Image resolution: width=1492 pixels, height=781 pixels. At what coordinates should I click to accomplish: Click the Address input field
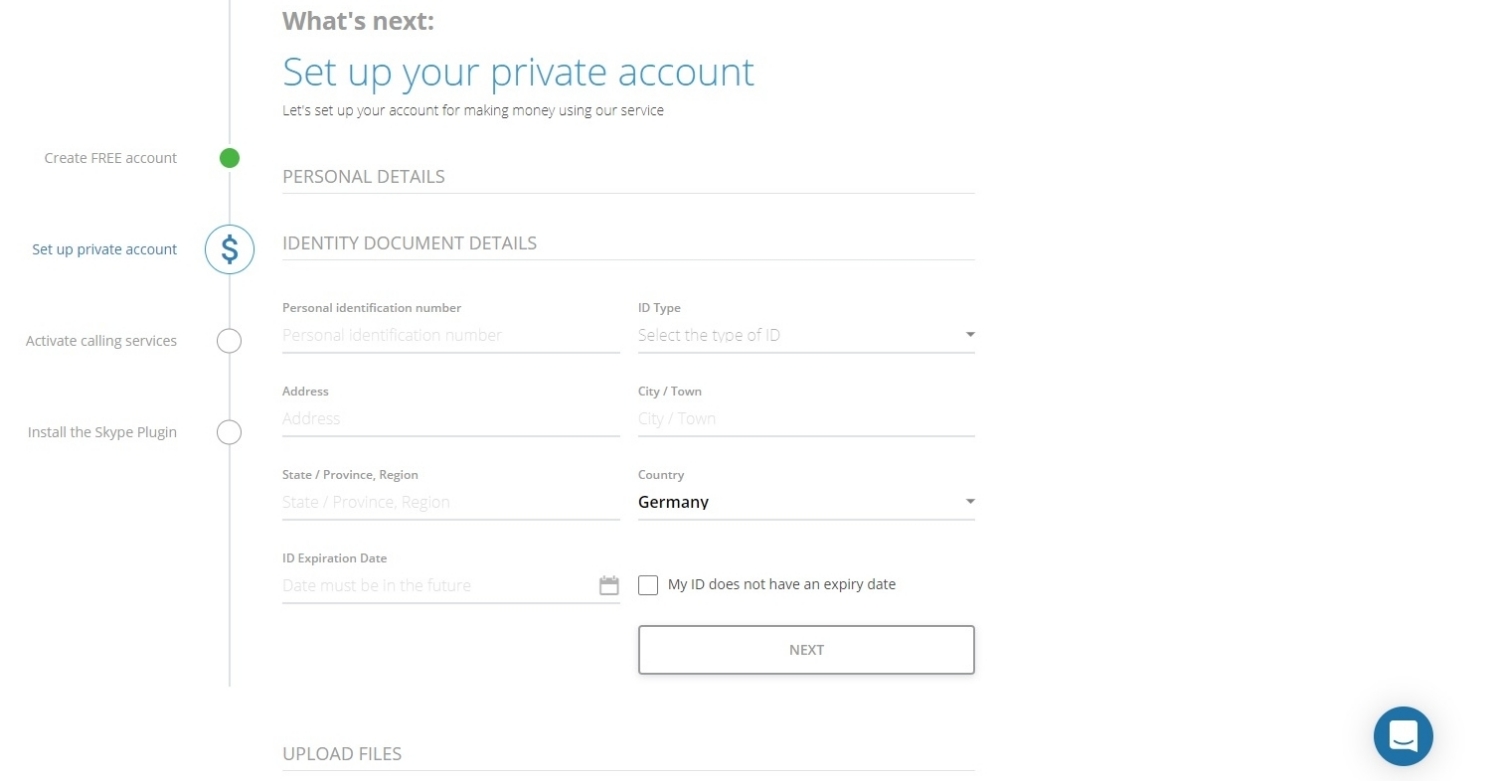451,419
